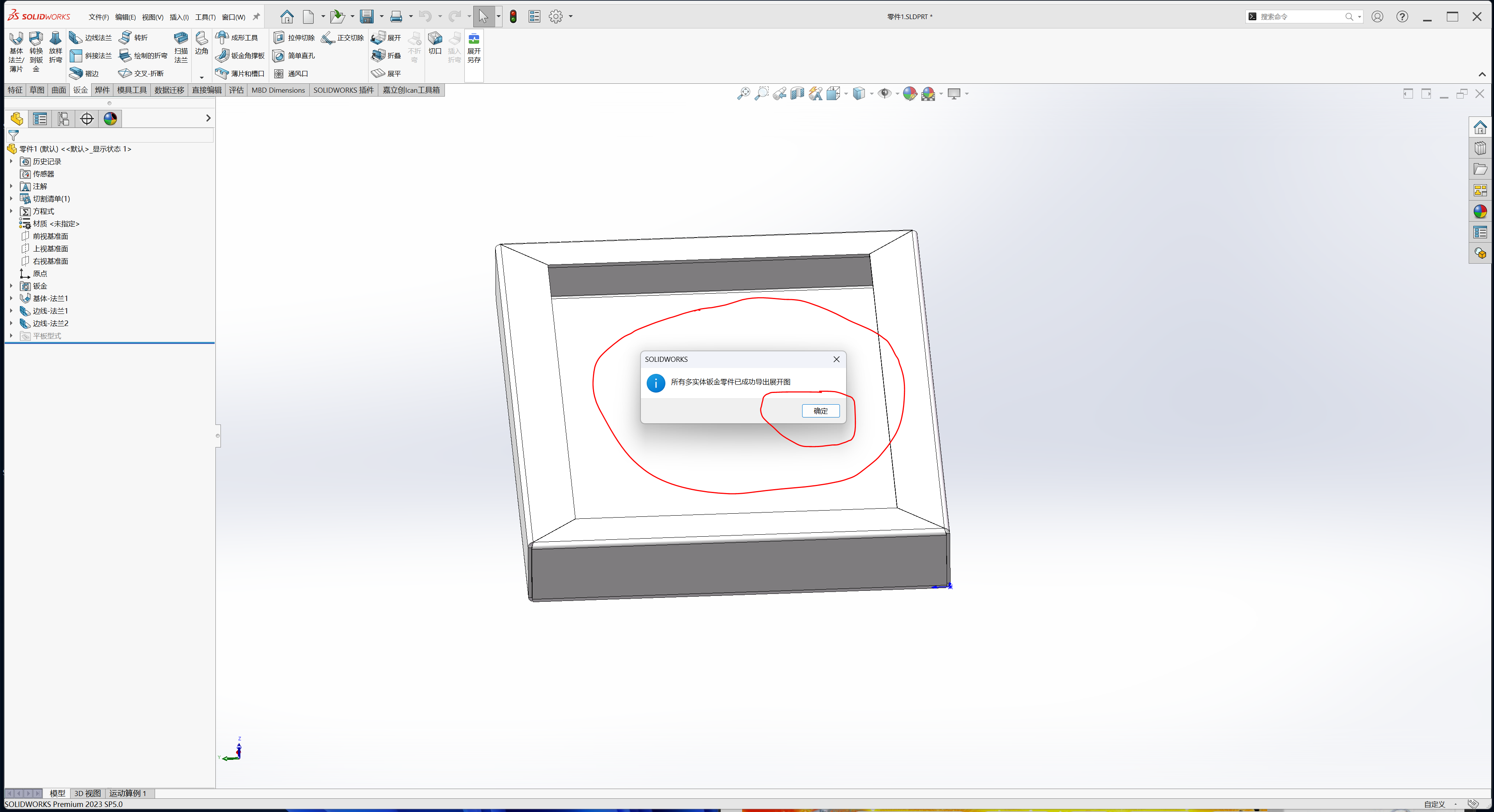Screen dimensions: 1494x812
Task: Open the view settings monitor dropdown
Action: pos(967,94)
